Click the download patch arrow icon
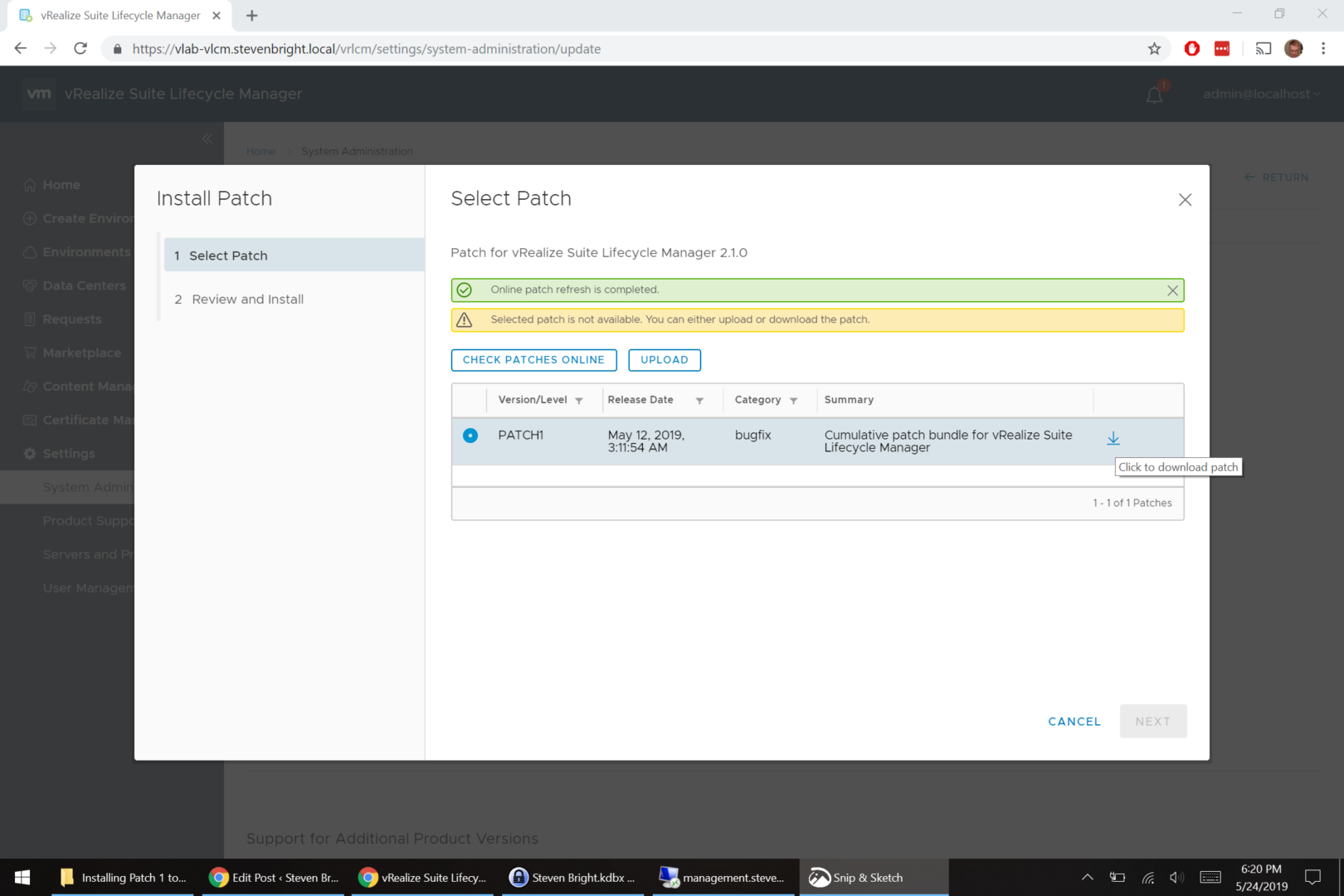Screen dimensions: 1344x896 click(x=1113, y=438)
